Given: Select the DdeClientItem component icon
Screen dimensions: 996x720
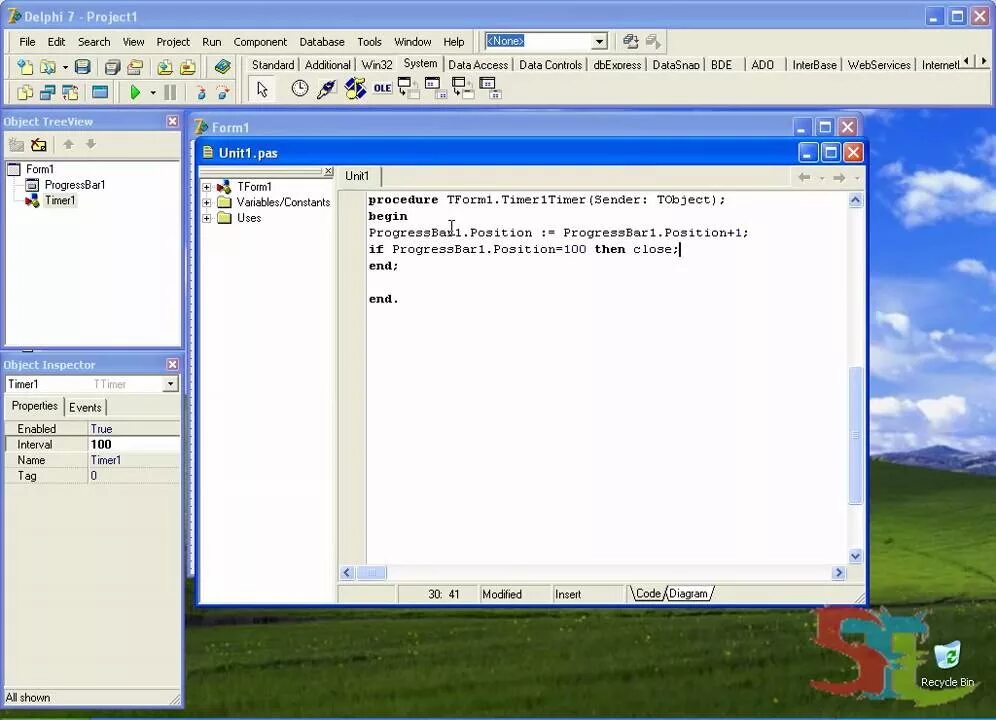Looking at the screenshot, I should (x=435, y=89).
